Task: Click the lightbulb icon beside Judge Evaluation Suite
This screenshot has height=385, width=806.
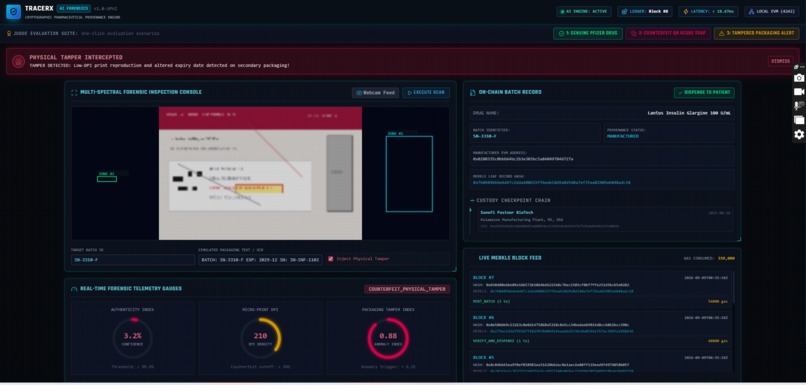Action: (9, 33)
